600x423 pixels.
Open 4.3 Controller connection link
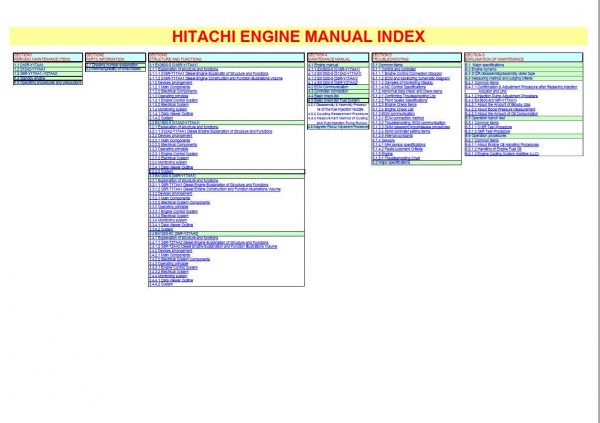tap(328, 91)
